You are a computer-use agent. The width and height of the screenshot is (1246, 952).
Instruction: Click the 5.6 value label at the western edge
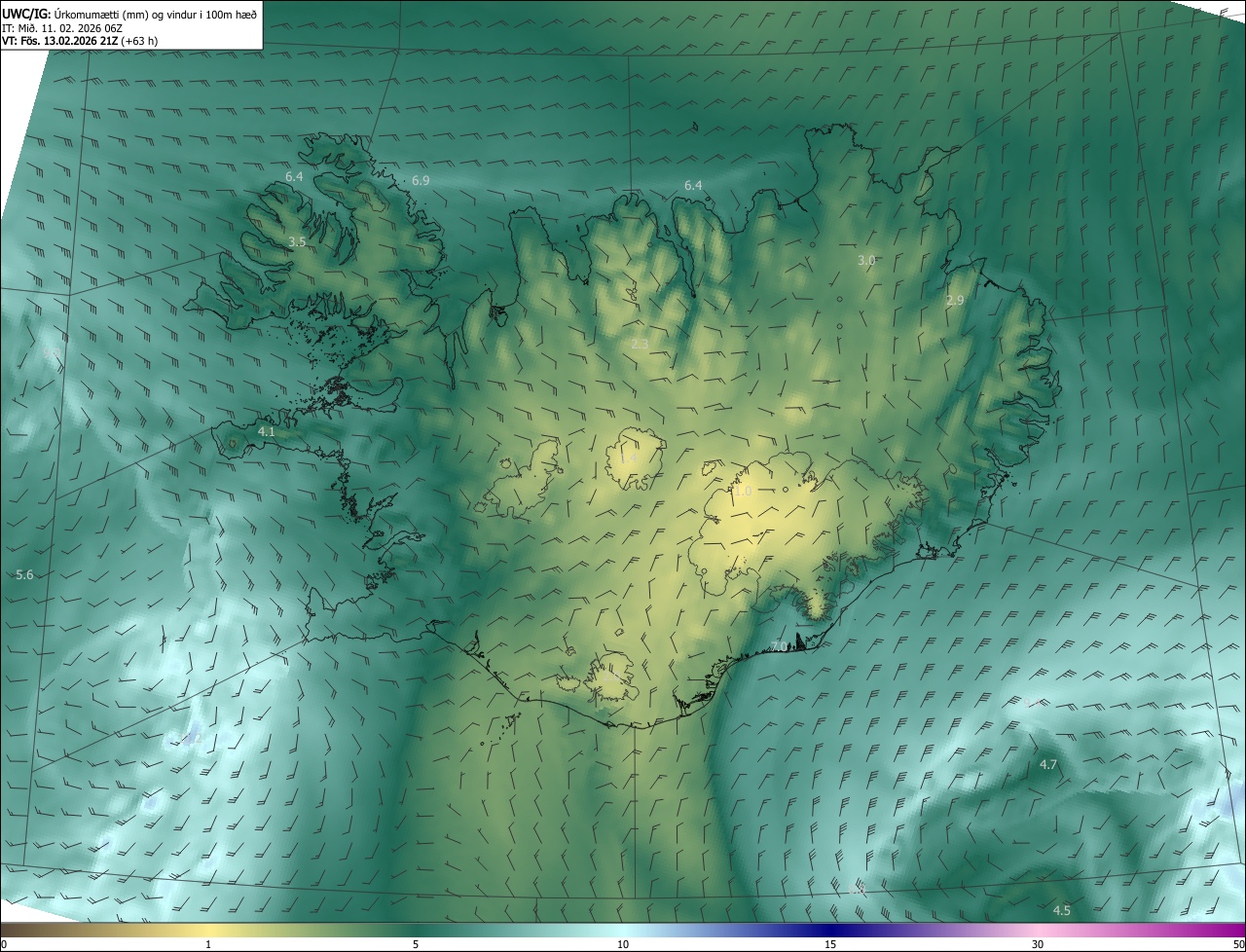[25, 575]
